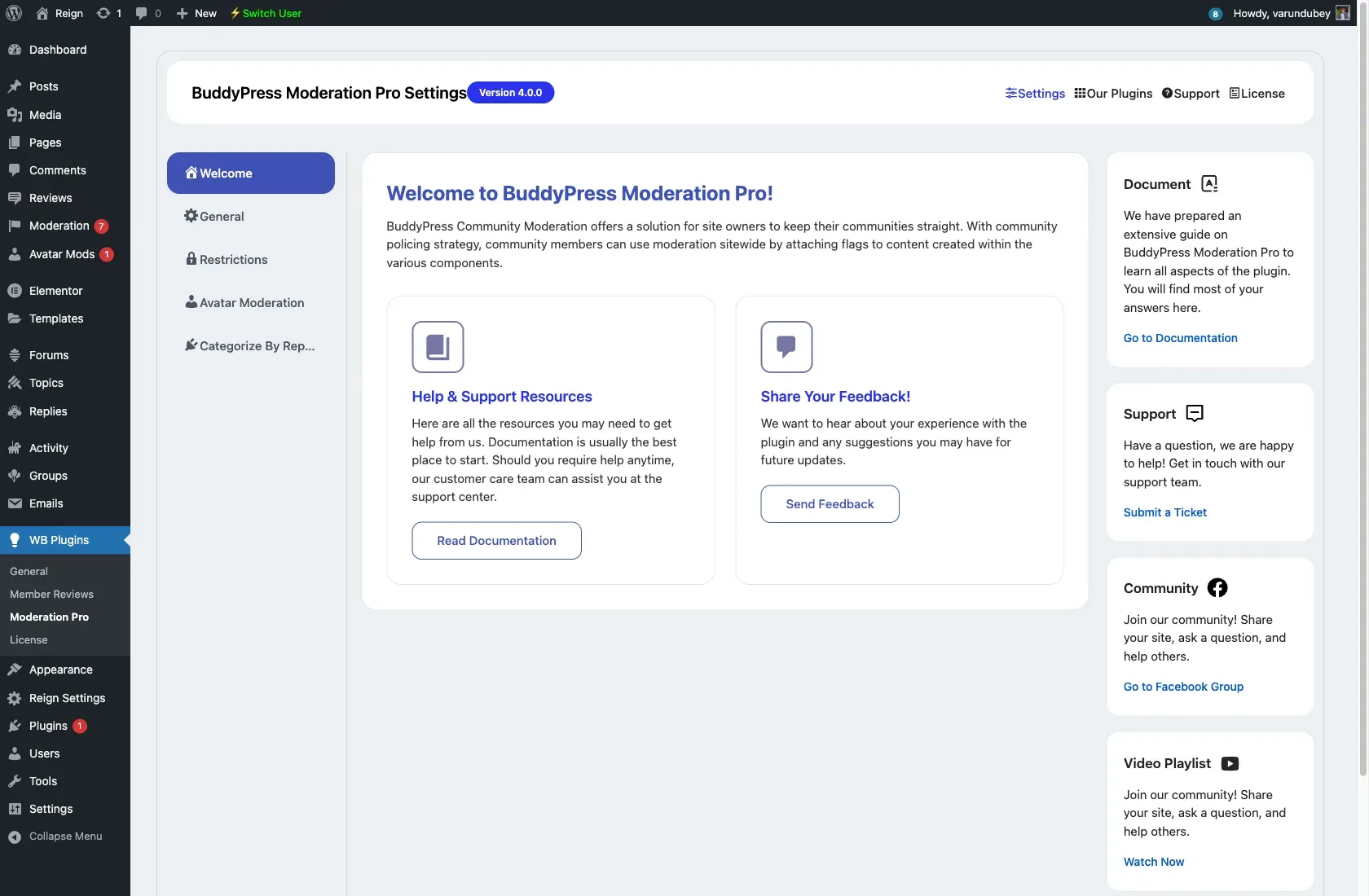Open the Categorize By Rep... tab
The width and height of the screenshot is (1369, 896).
(x=251, y=345)
